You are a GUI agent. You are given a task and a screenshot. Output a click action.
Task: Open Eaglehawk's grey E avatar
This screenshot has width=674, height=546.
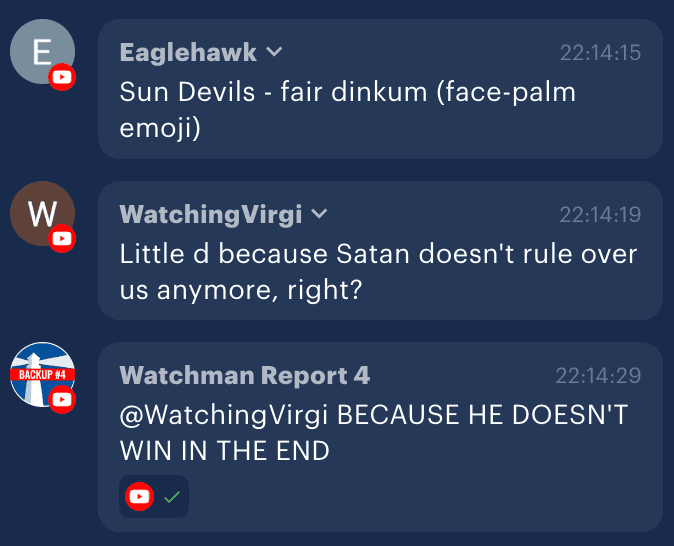click(42, 51)
